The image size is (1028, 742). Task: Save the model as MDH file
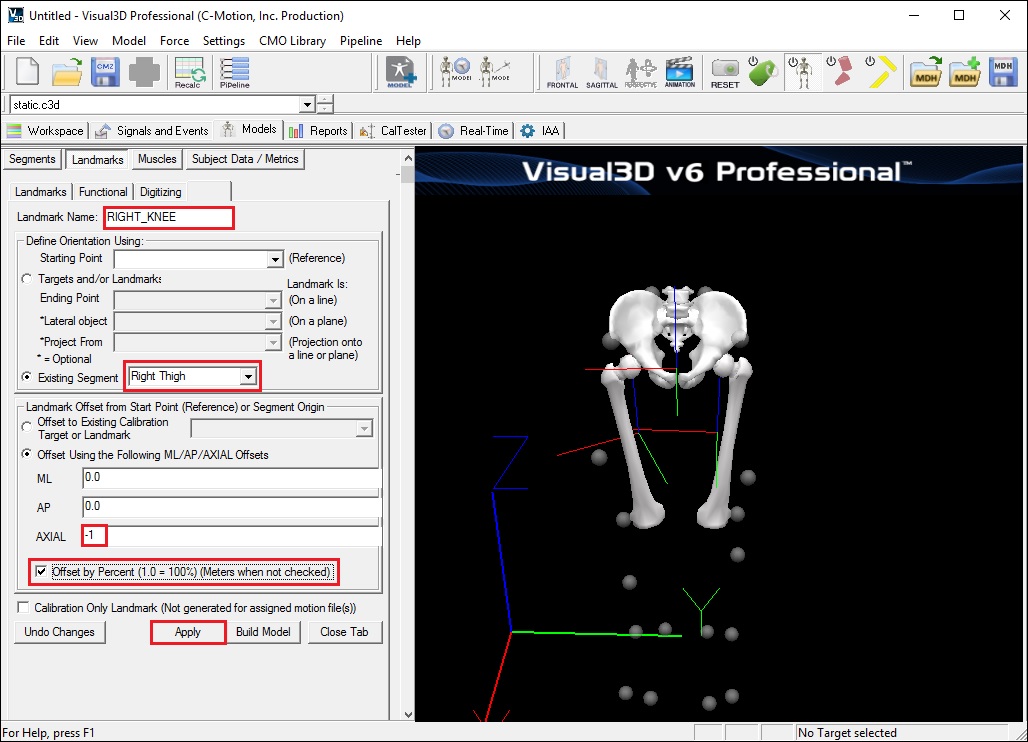click(1003, 72)
